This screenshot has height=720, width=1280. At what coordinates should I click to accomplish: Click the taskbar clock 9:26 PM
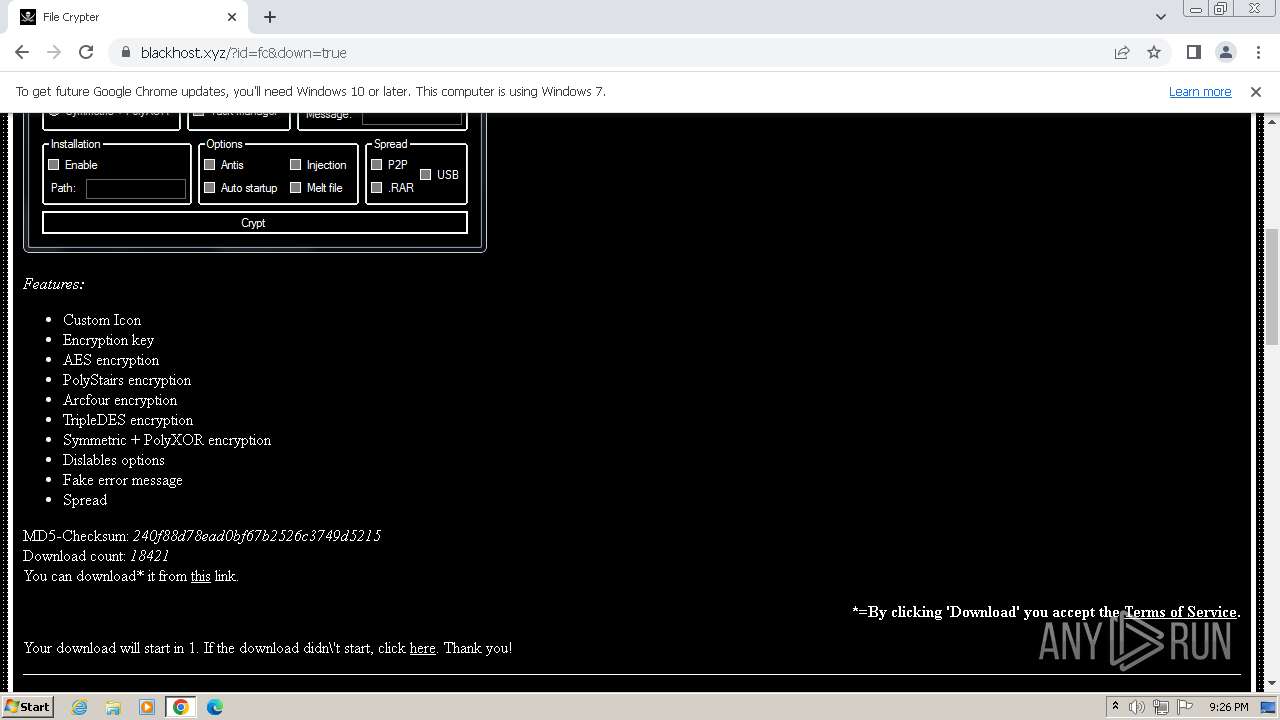(1228, 707)
